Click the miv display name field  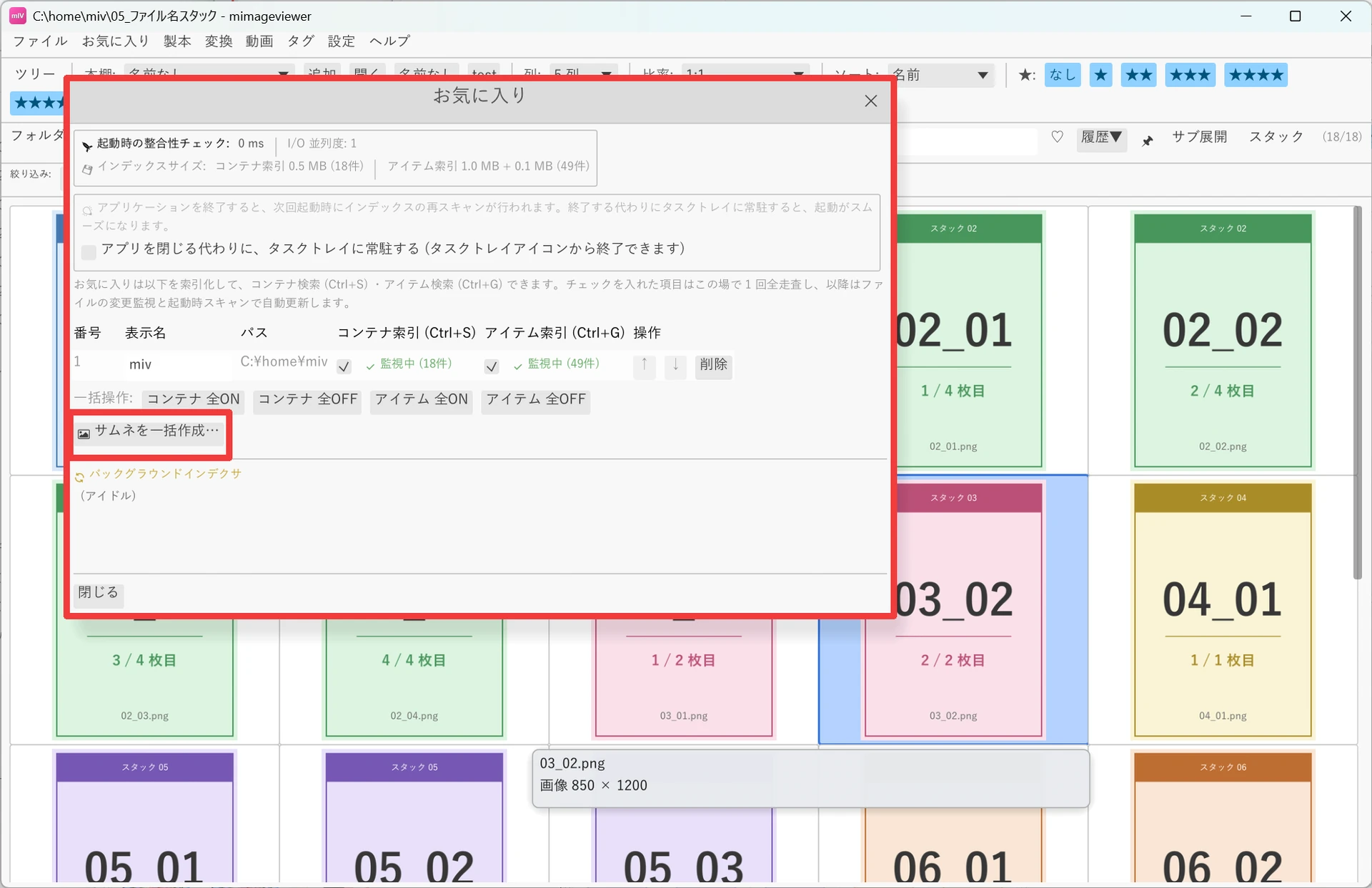[x=177, y=365]
